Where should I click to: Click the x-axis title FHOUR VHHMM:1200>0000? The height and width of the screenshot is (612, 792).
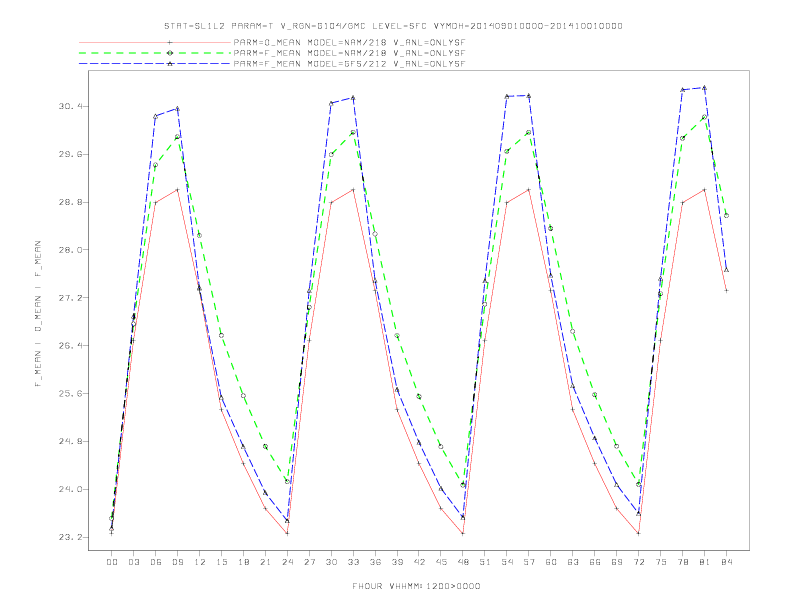416,586
